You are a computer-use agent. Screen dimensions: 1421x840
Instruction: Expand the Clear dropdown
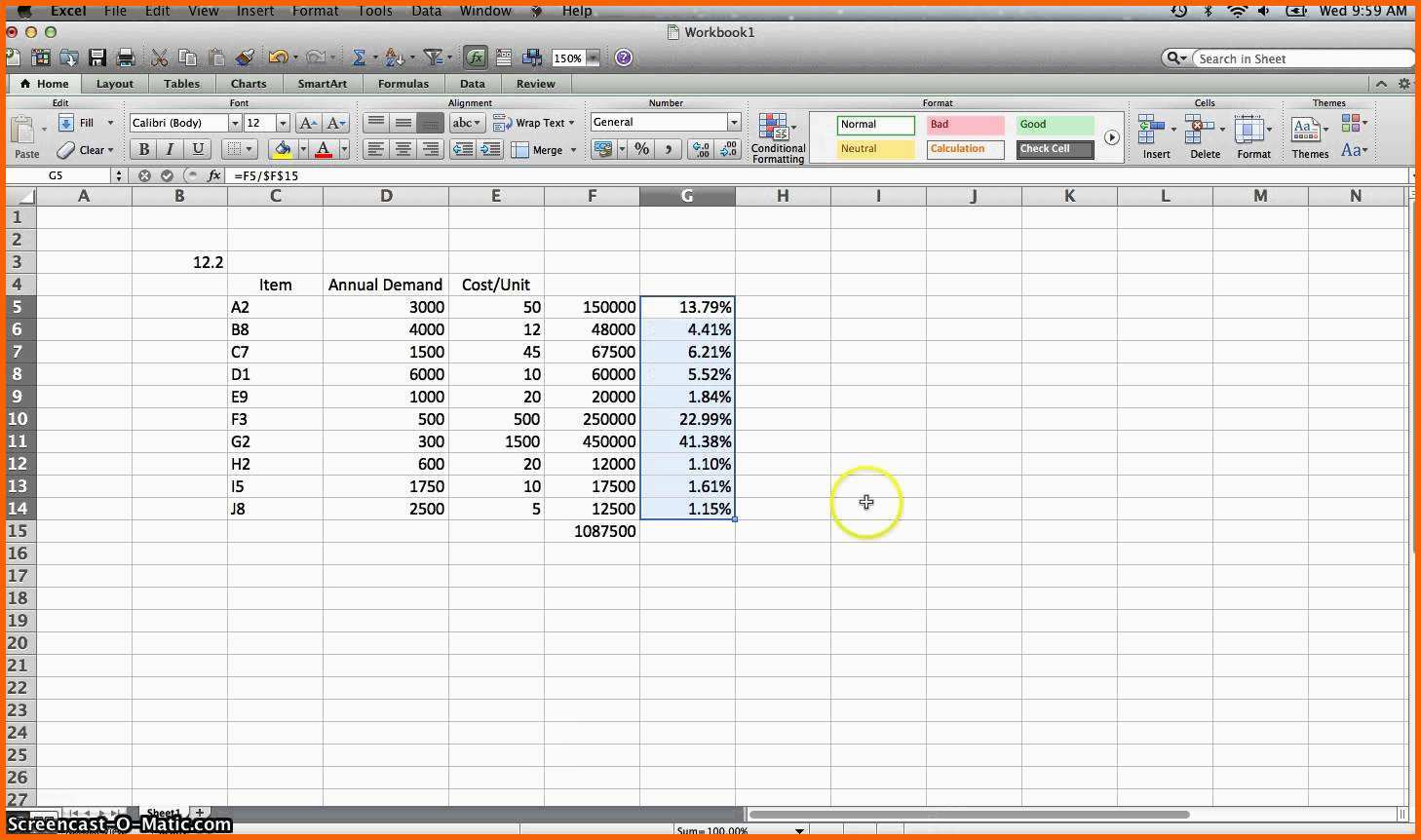click(111, 150)
